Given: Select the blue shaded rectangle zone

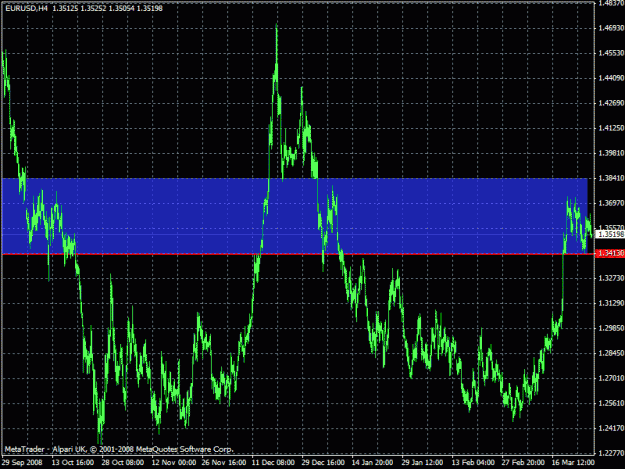Looking at the screenshot, I should tap(295, 216).
